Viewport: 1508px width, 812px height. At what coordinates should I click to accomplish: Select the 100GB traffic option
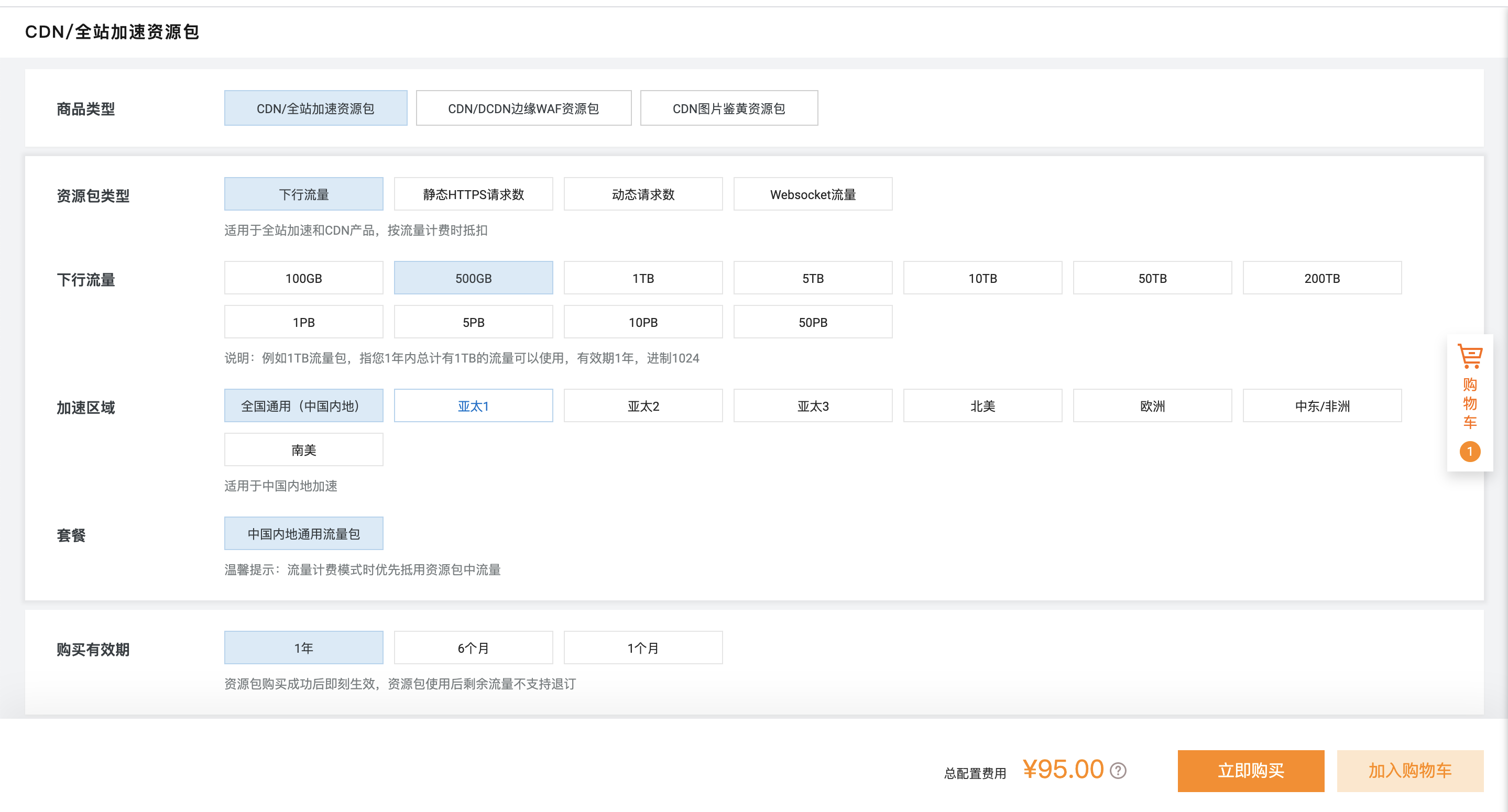click(x=303, y=278)
